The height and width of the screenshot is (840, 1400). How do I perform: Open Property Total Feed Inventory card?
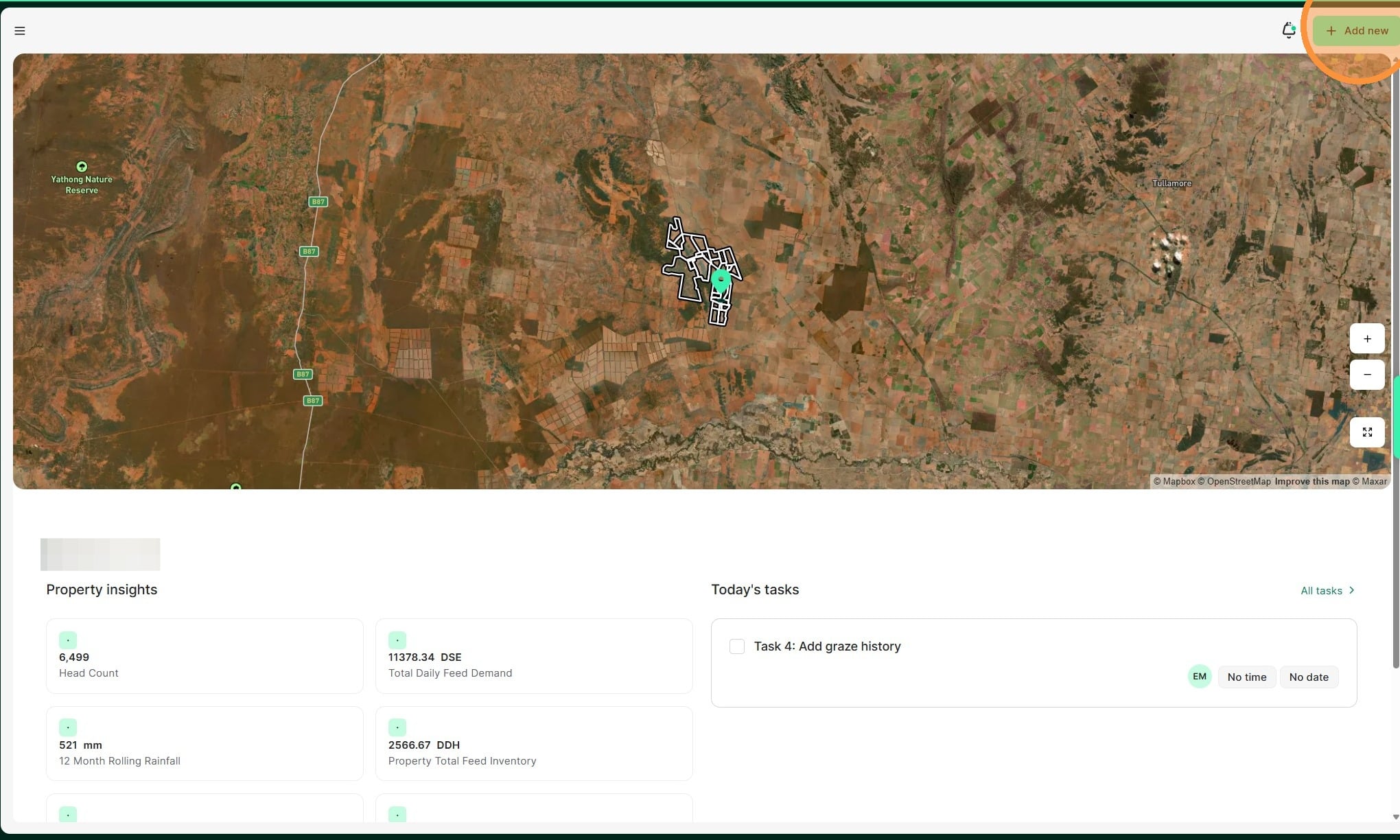coord(533,744)
